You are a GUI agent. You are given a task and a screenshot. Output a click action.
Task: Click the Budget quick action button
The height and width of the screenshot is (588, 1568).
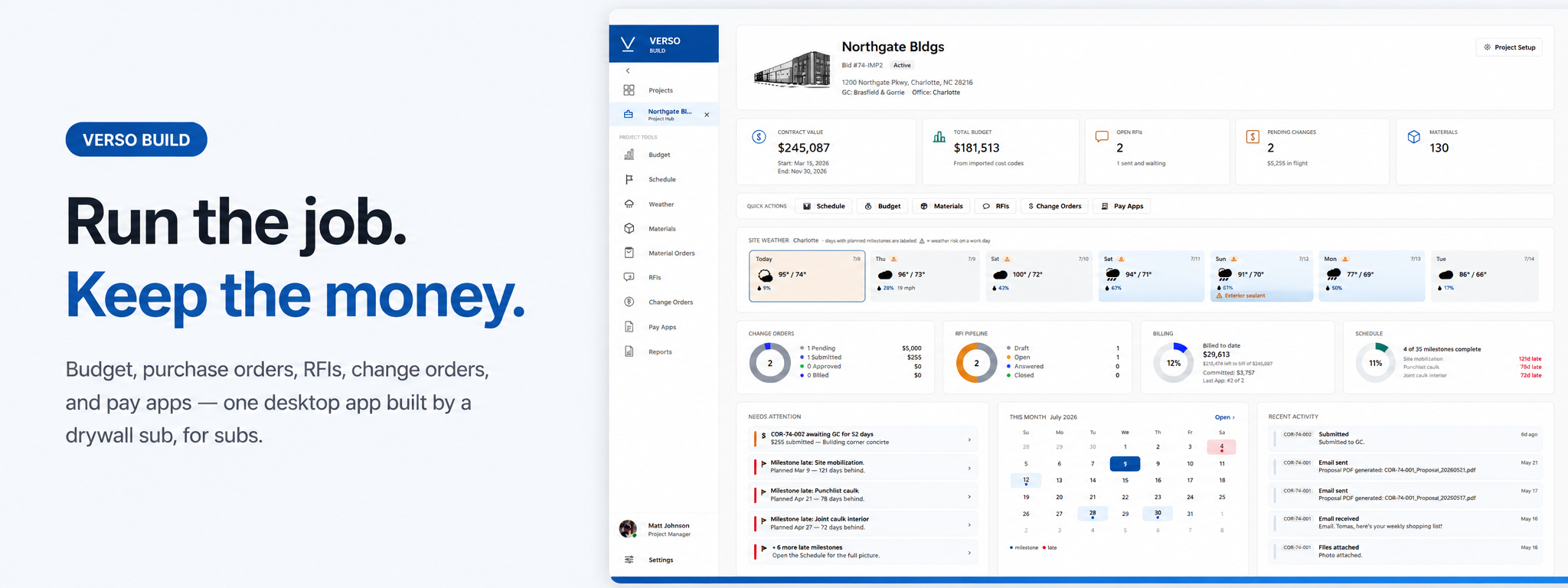click(883, 206)
